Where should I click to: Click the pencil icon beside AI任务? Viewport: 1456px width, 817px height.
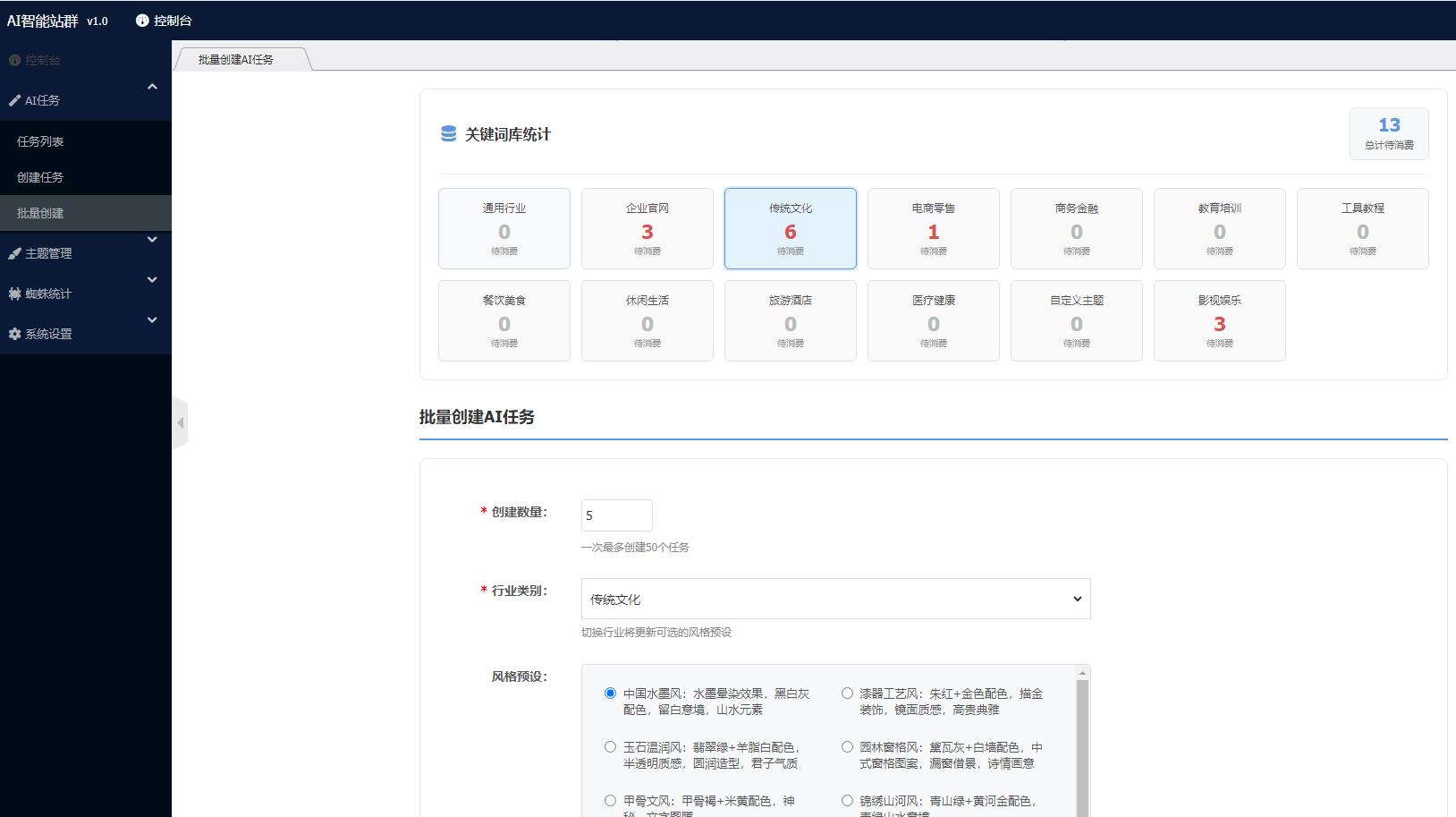(14, 101)
